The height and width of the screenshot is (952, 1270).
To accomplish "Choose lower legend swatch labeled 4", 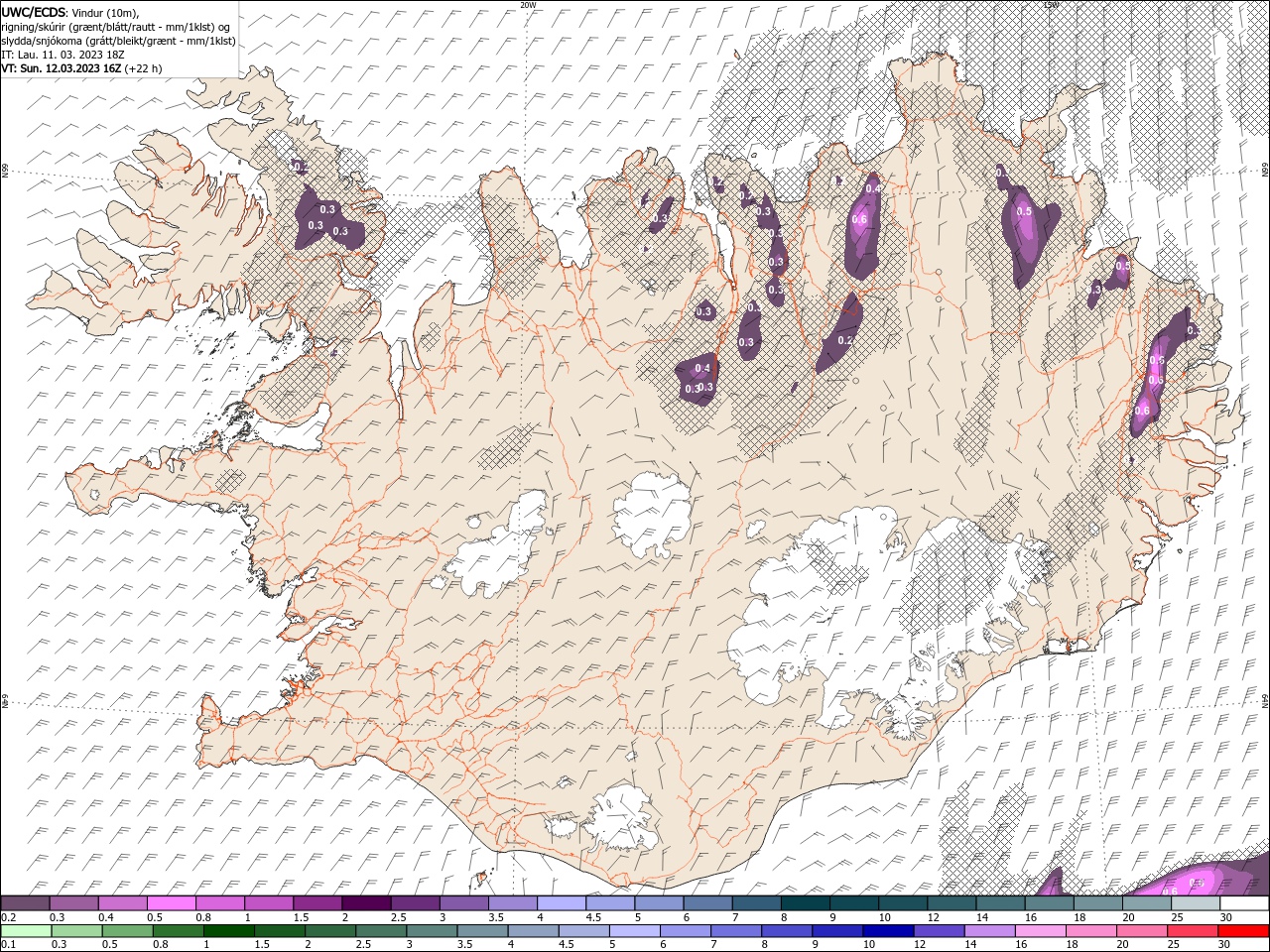I will tap(532, 931).
